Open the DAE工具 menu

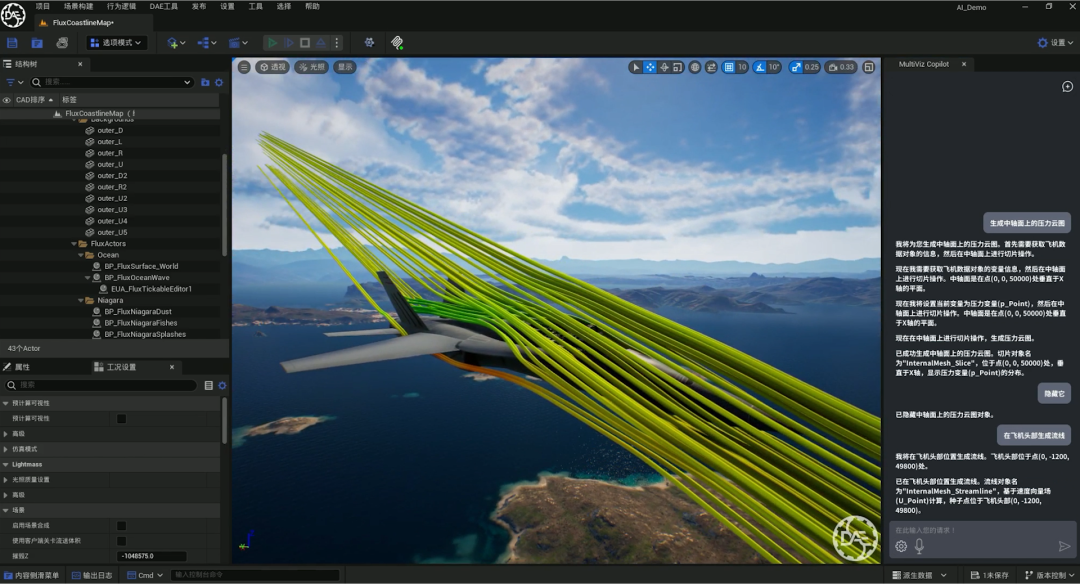pyautogui.click(x=163, y=6)
